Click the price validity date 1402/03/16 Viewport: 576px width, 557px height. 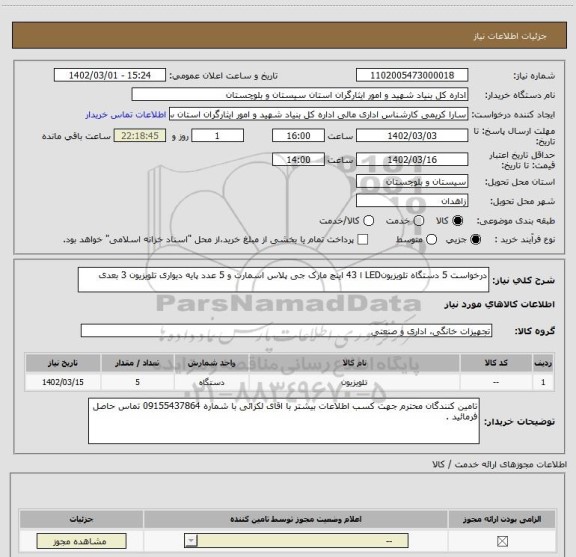pos(412,159)
